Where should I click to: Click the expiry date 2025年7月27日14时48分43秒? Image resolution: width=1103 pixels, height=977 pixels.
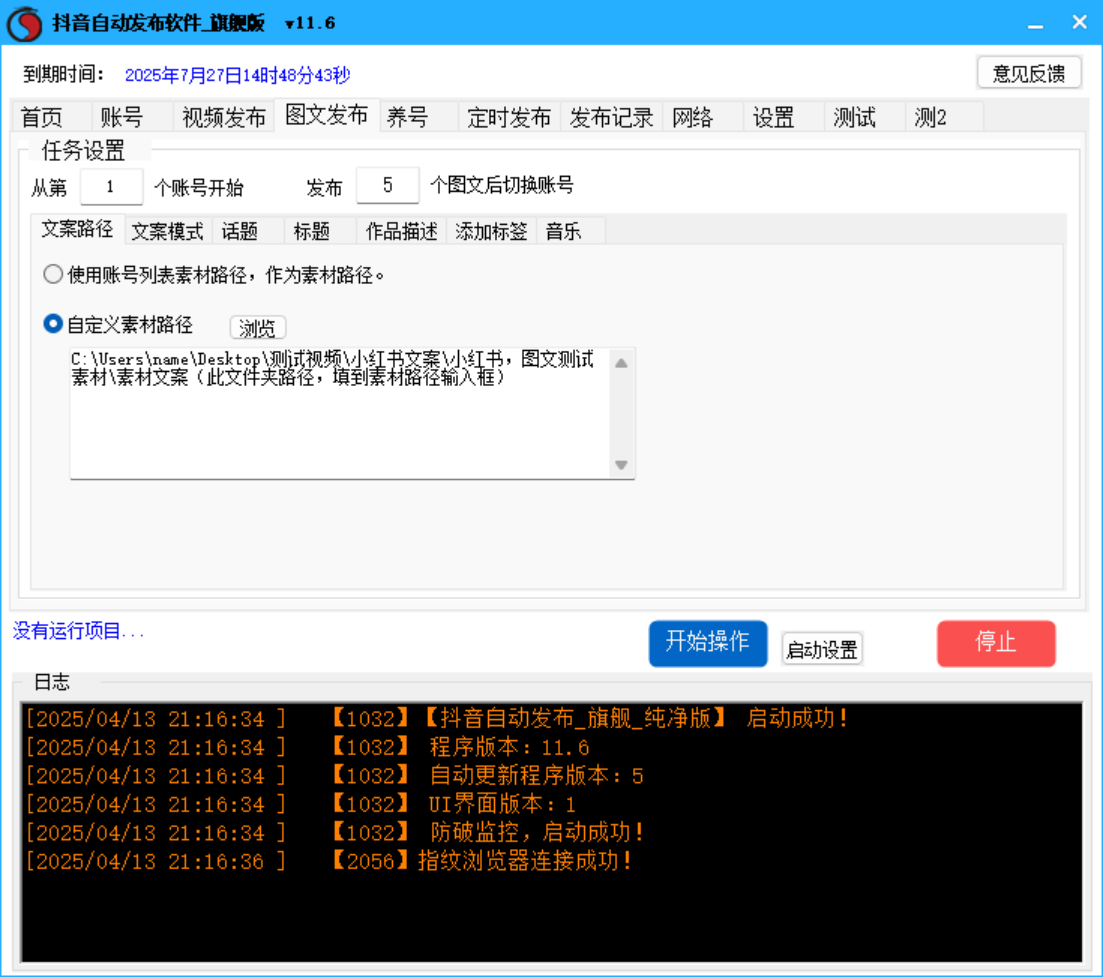pos(237,75)
